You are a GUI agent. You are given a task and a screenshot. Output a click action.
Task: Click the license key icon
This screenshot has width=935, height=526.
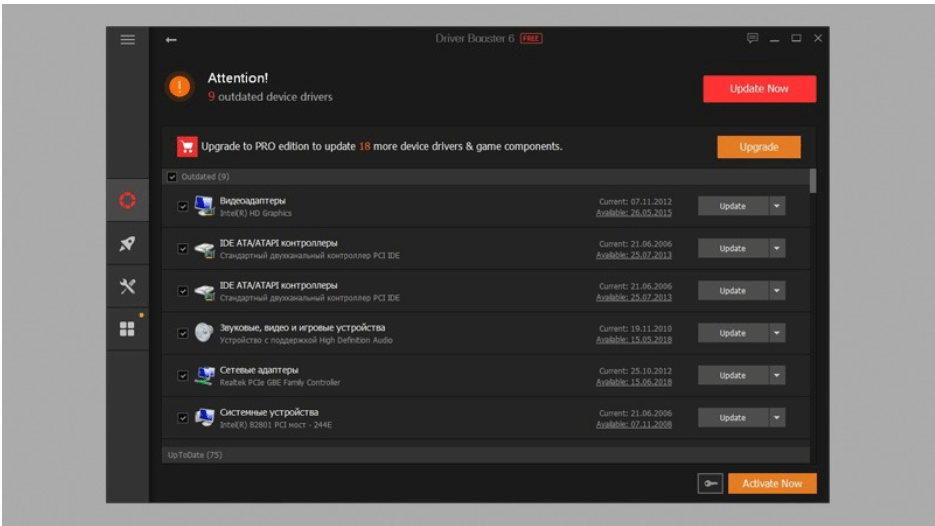[x=709, y=484]
